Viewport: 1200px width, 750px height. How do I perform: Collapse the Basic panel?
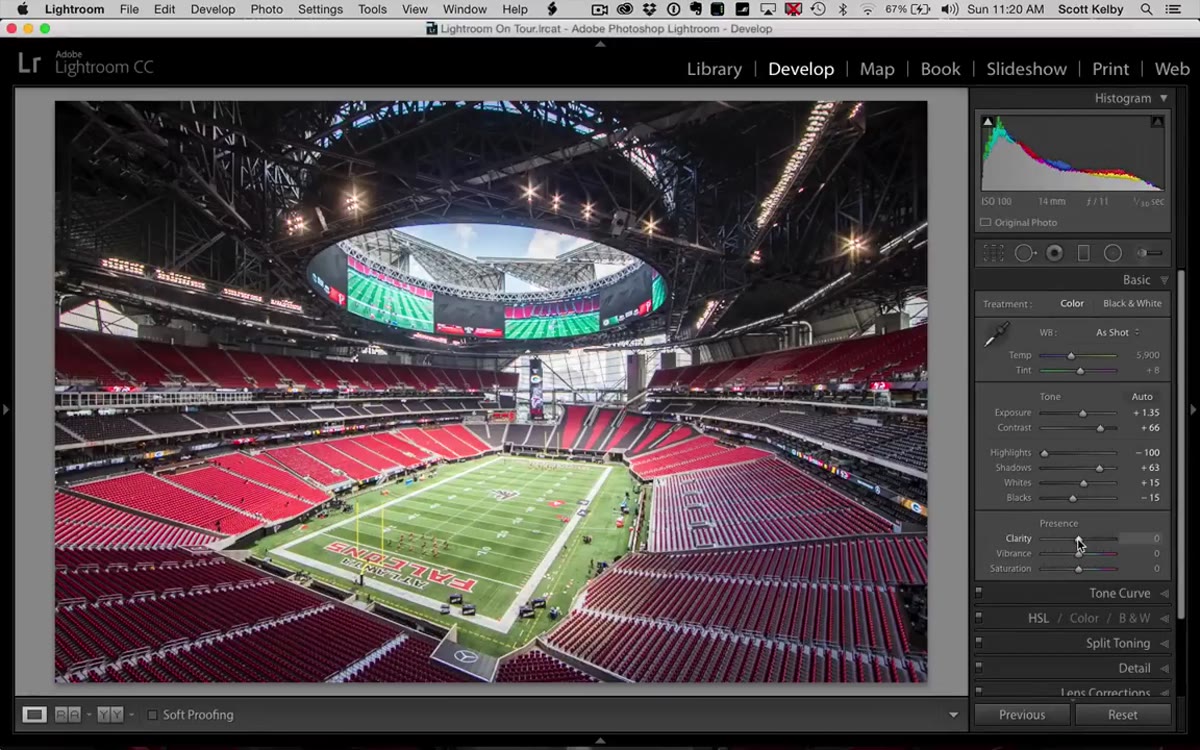(1164, 280)
